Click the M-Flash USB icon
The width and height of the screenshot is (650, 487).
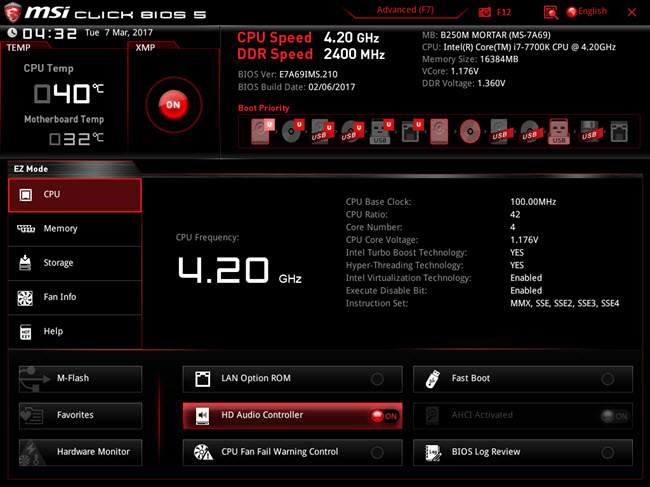click(31, 379)
